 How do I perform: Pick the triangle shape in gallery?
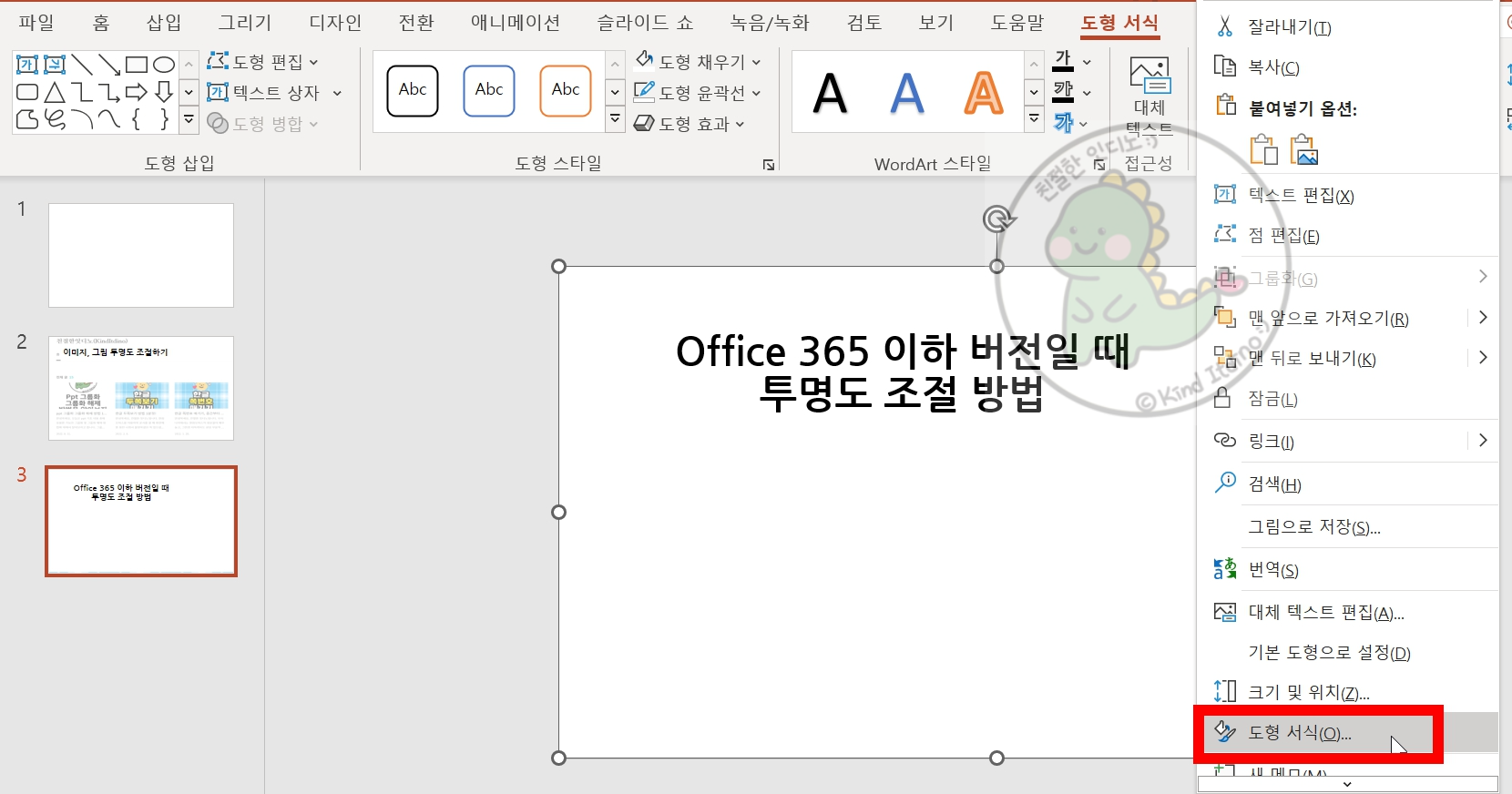(x=55, y=92)
